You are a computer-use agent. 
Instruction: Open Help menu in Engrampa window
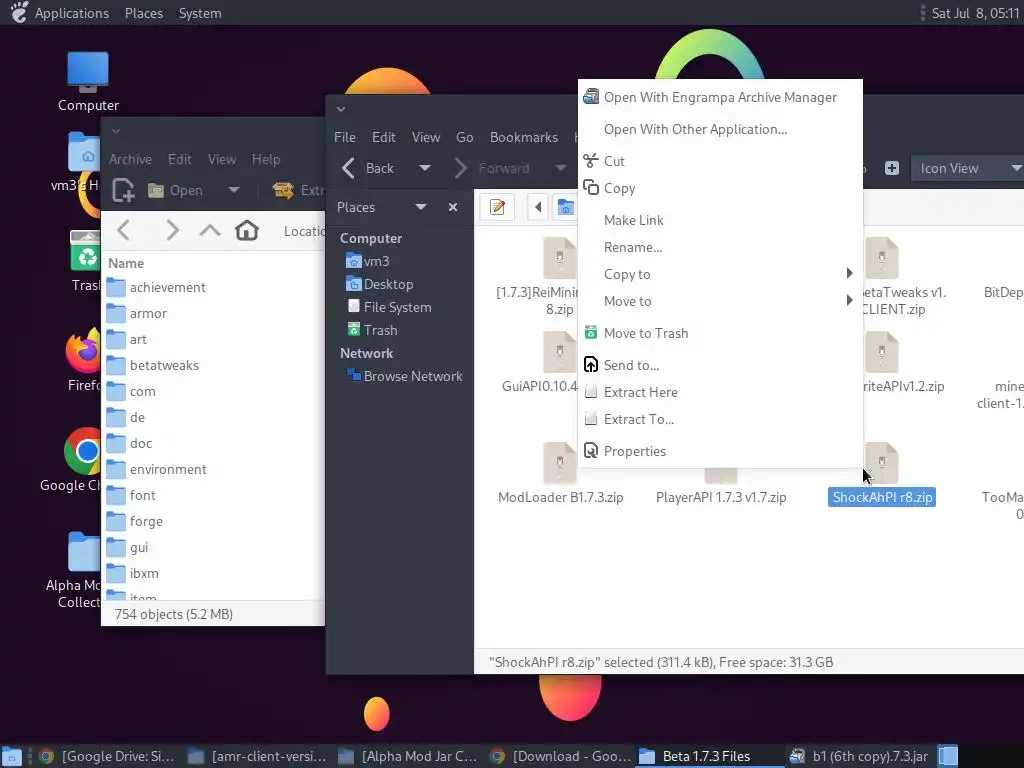pos(266,159)
